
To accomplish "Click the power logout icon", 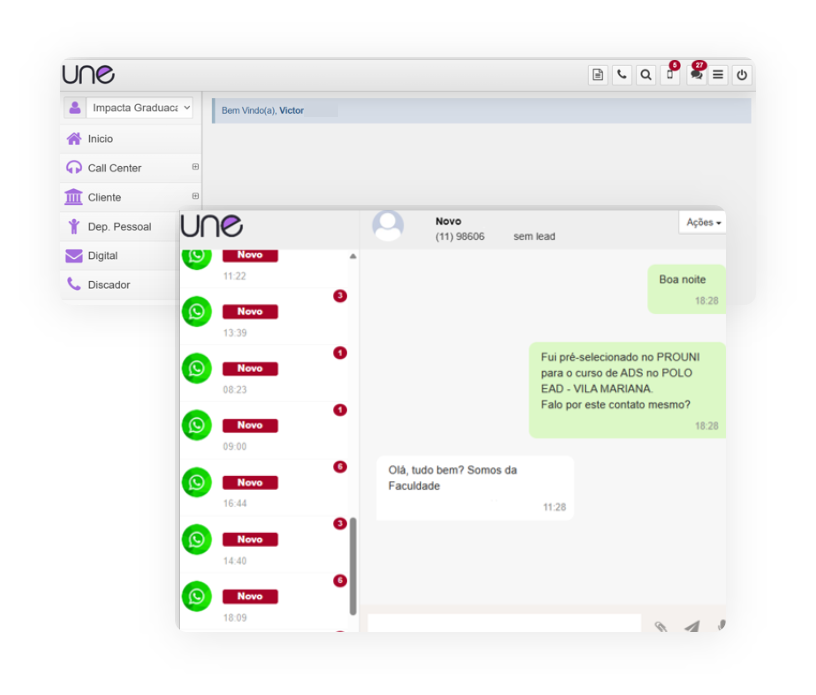I will pyautogui.click(x=742, y=75).
